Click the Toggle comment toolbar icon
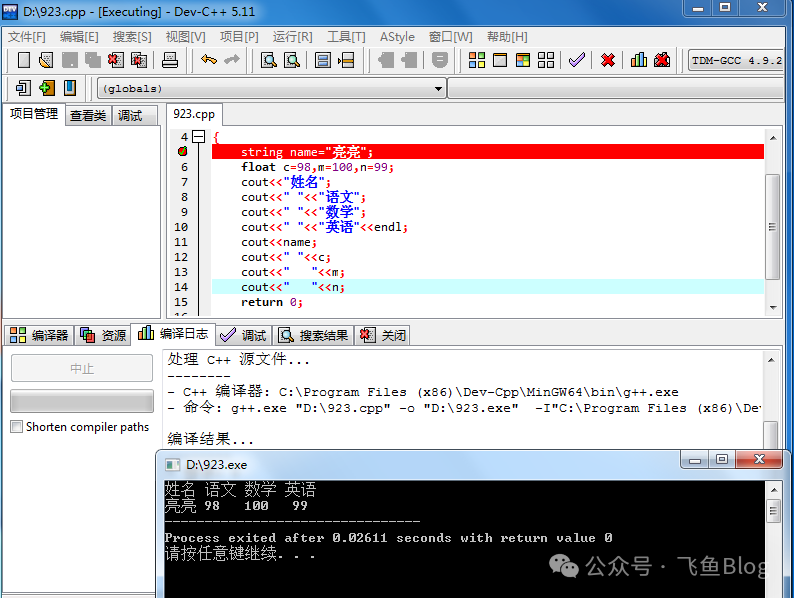794x598 pixels. coord(440,60)
